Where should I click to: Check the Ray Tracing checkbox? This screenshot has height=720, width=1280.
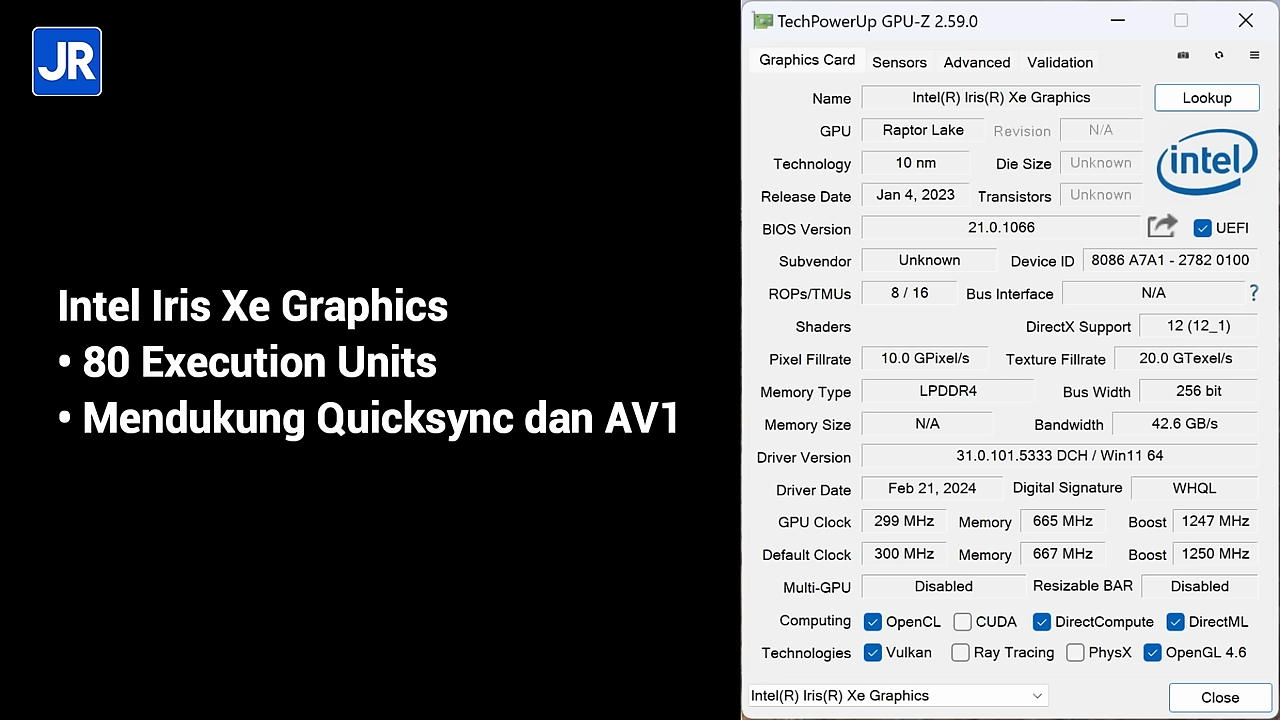click(961, 653)
